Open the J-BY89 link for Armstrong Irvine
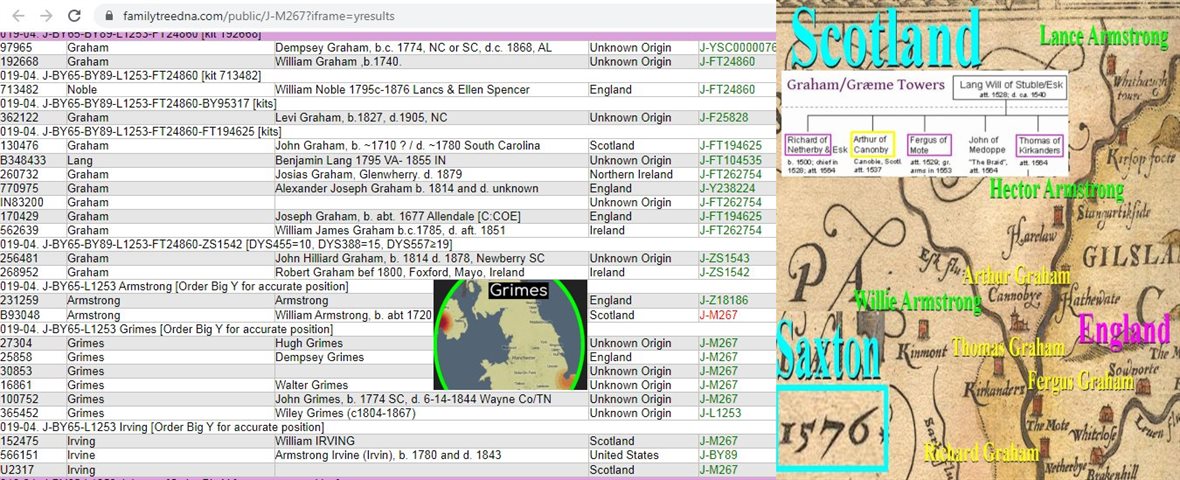This screenshot has width=1180, height=480. point(718,455)
